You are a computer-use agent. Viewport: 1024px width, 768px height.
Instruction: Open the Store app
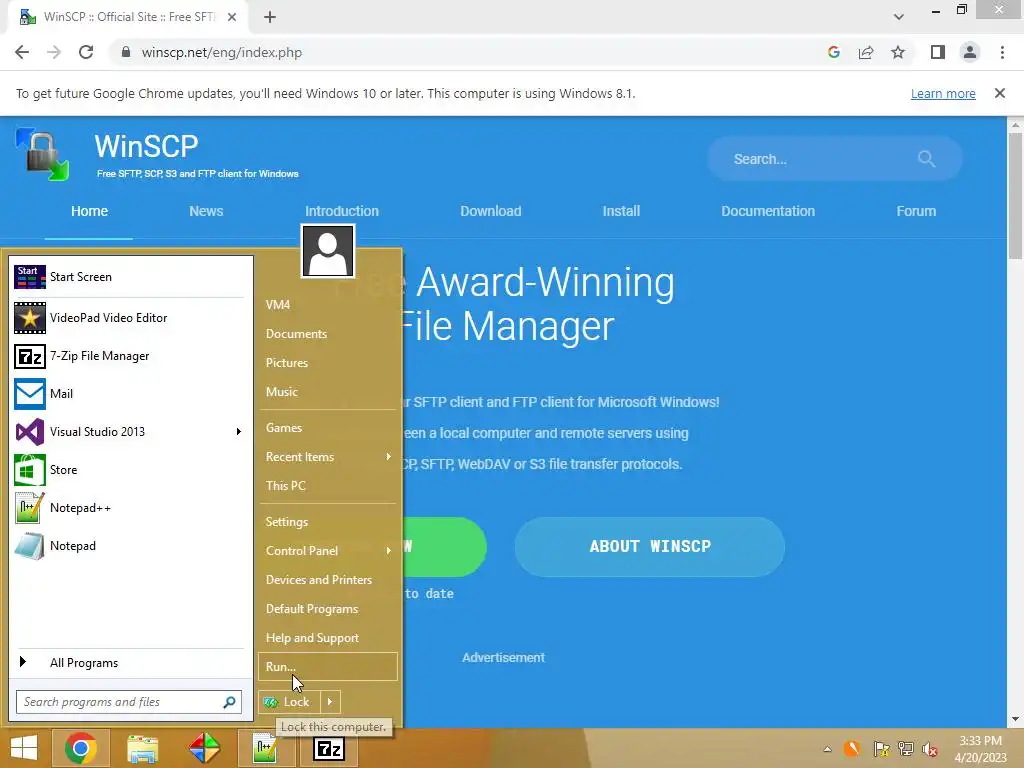coord(131,470)
